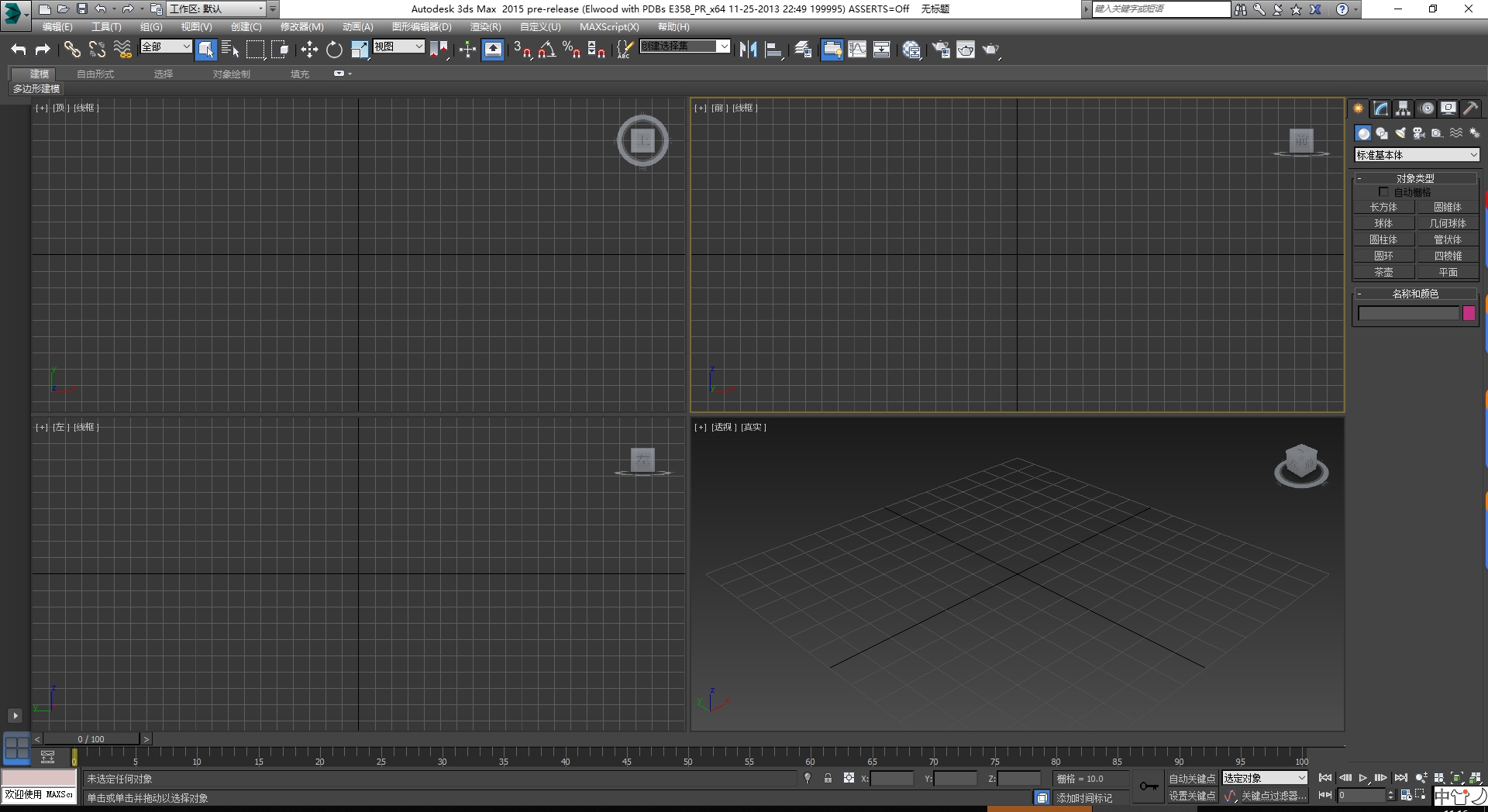The width and height of the screenshot is (1488, 812).
Task: Click the object color swatch
Action: 1469,313
